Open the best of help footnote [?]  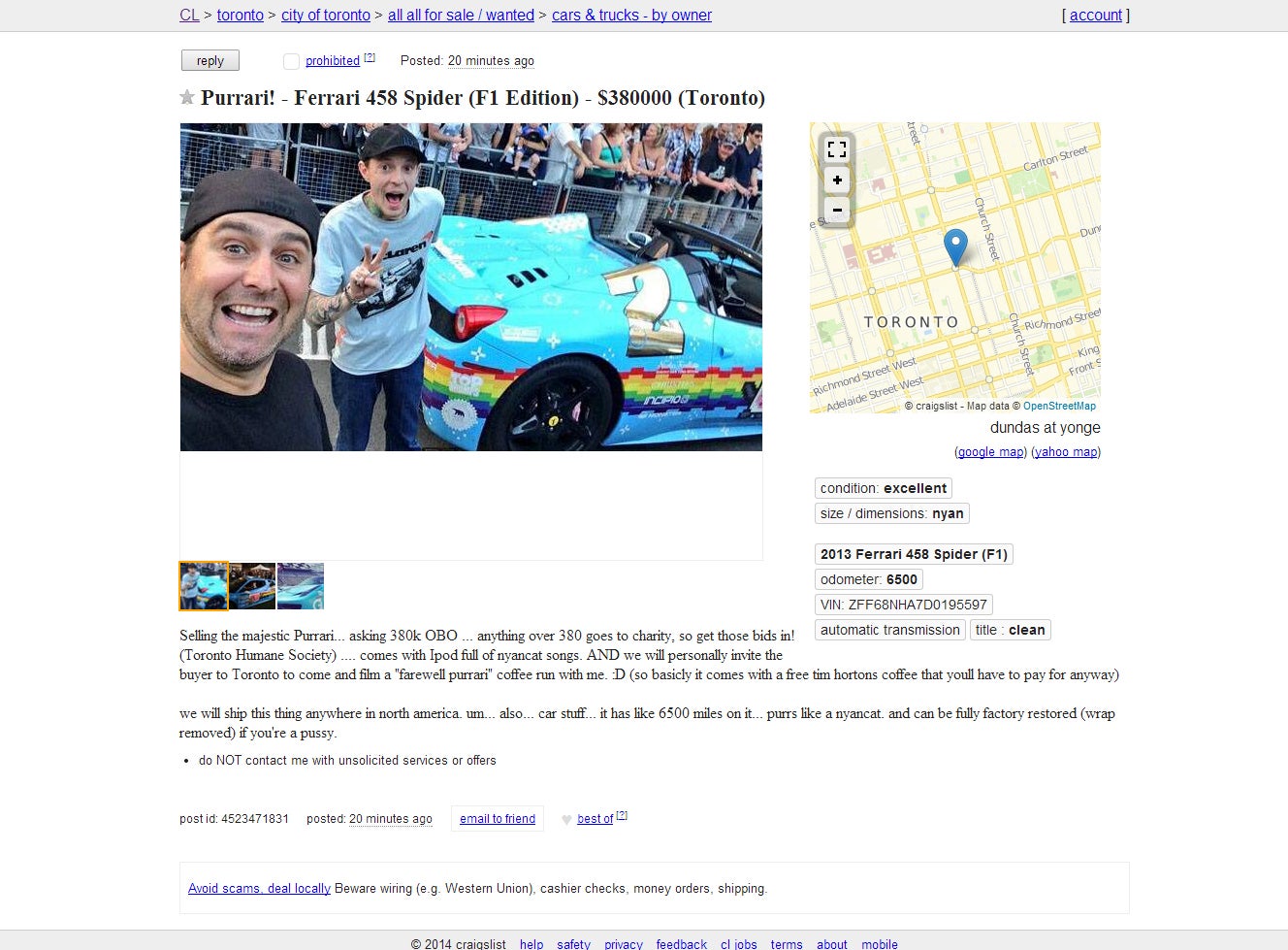pos(622,815)
